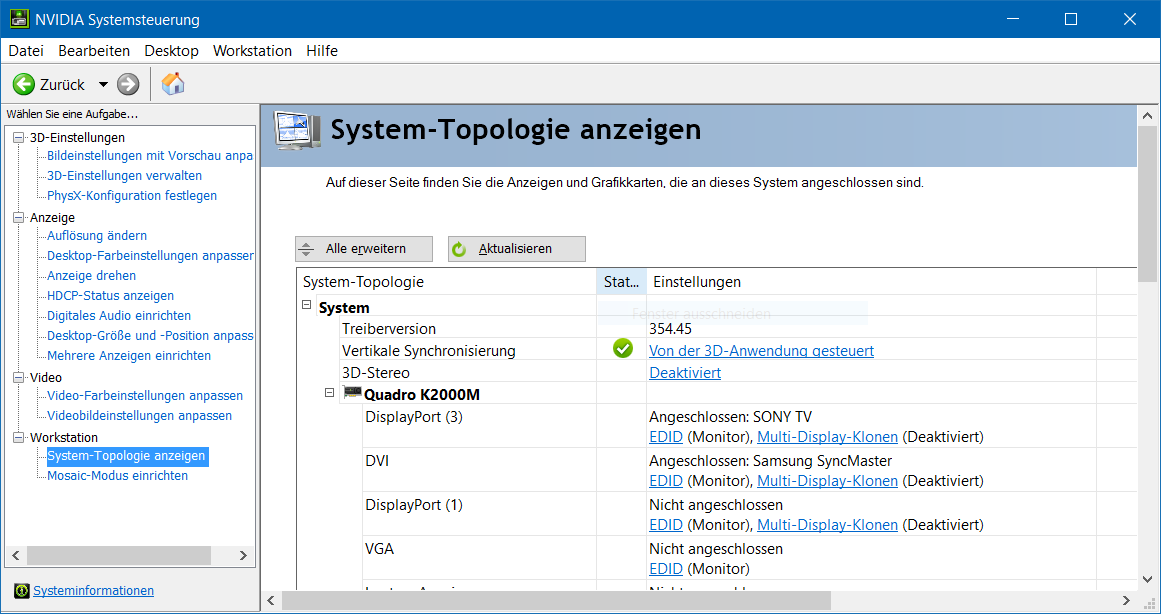Click left arrow of task tree horizontal scrollbar
Viewport: 1161px width, 614px height.
pyautogui.click(x=16, y=555)
